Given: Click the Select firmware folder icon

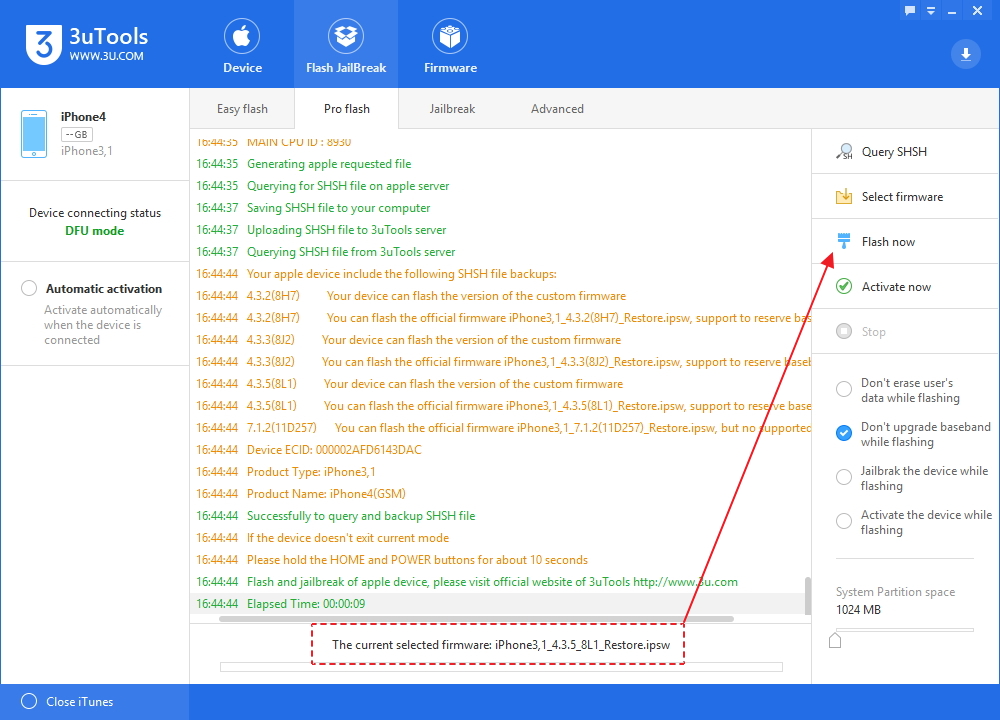Looking at the screenshot, I should click(844, 196).
